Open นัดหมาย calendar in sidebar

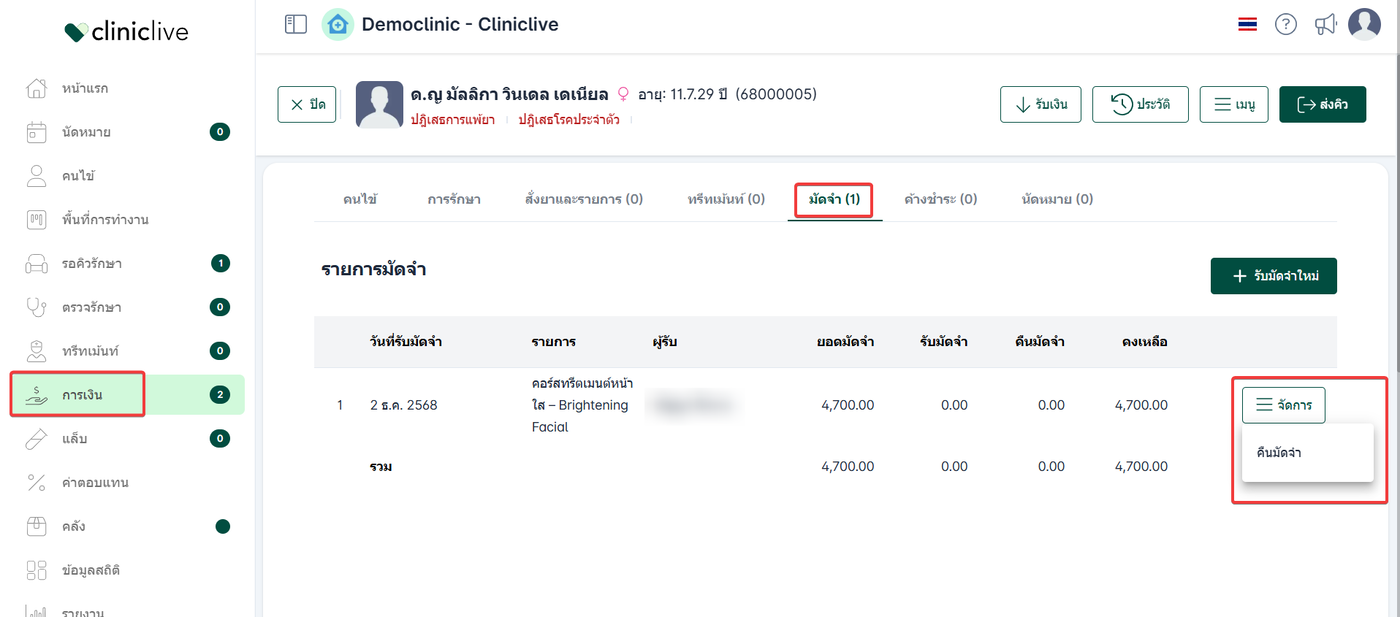coord(86,131)
